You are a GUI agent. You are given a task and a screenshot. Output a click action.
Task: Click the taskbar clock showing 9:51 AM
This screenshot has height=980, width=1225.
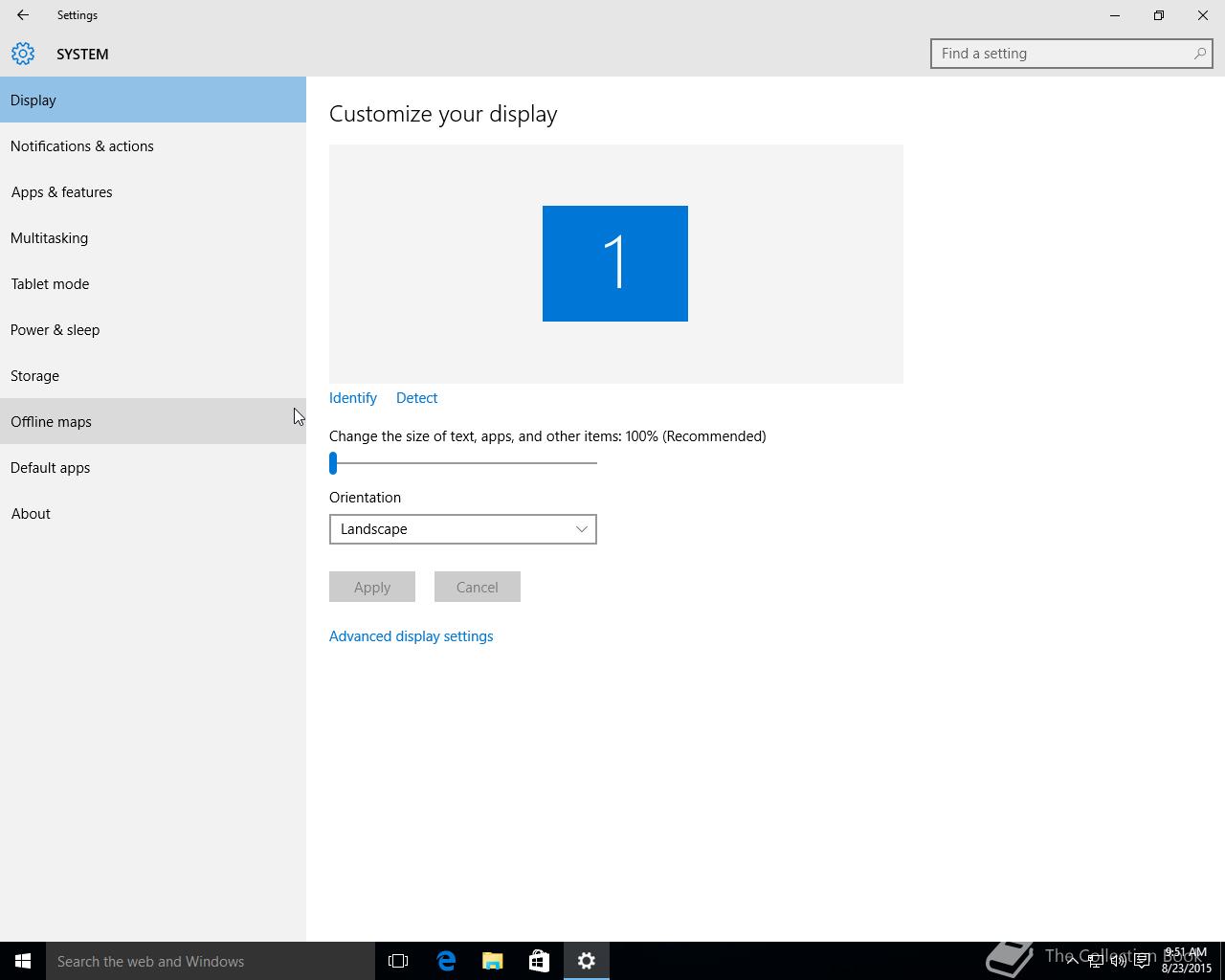click(1186, 960)
